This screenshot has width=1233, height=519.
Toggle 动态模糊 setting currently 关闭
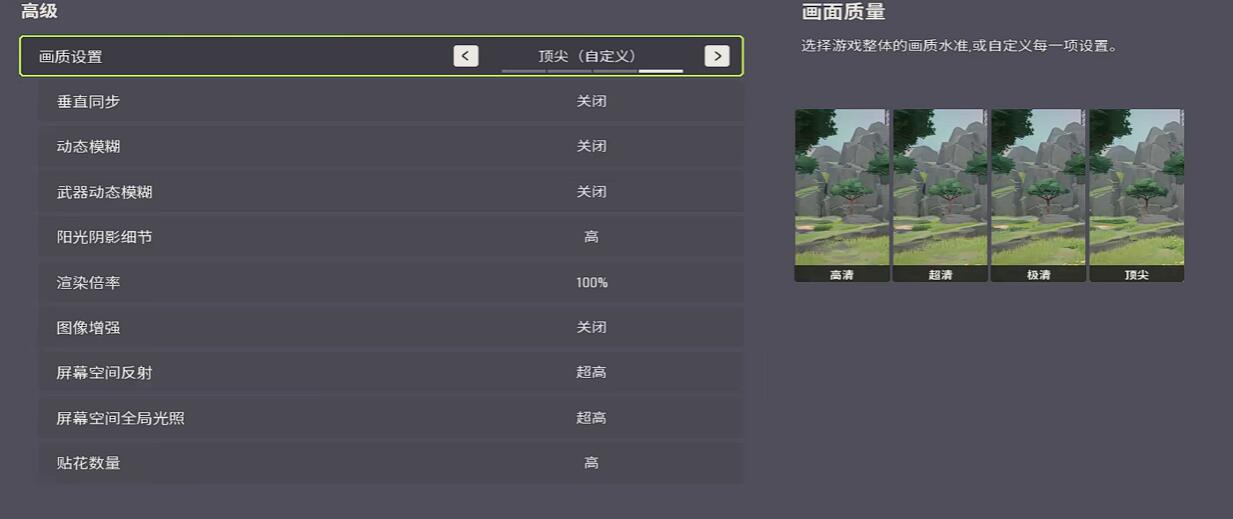pyautogui.click(x=591, y=147)
